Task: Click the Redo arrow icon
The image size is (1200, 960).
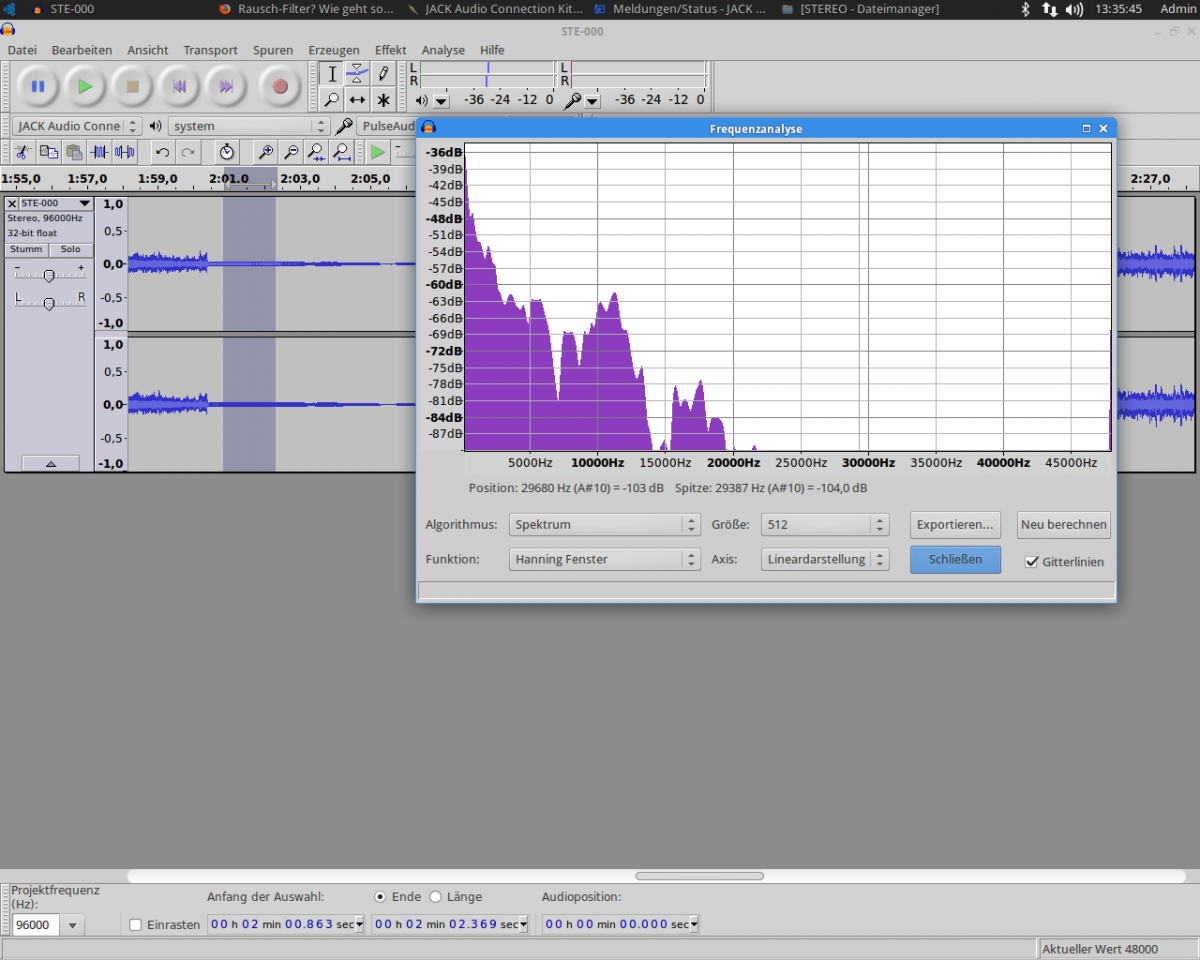Action: click(188, 152)
